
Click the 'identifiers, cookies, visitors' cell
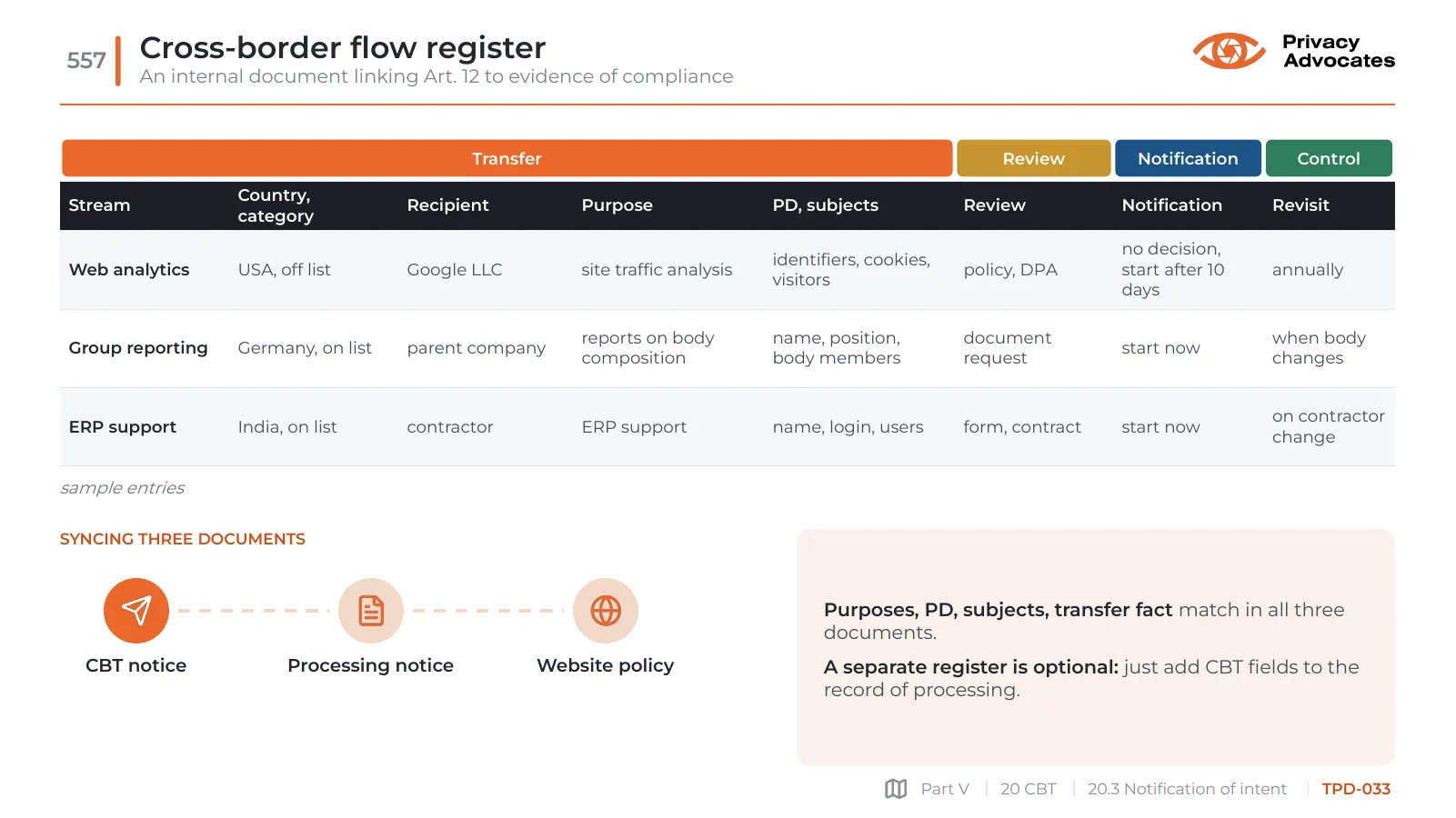click(851, 270)
